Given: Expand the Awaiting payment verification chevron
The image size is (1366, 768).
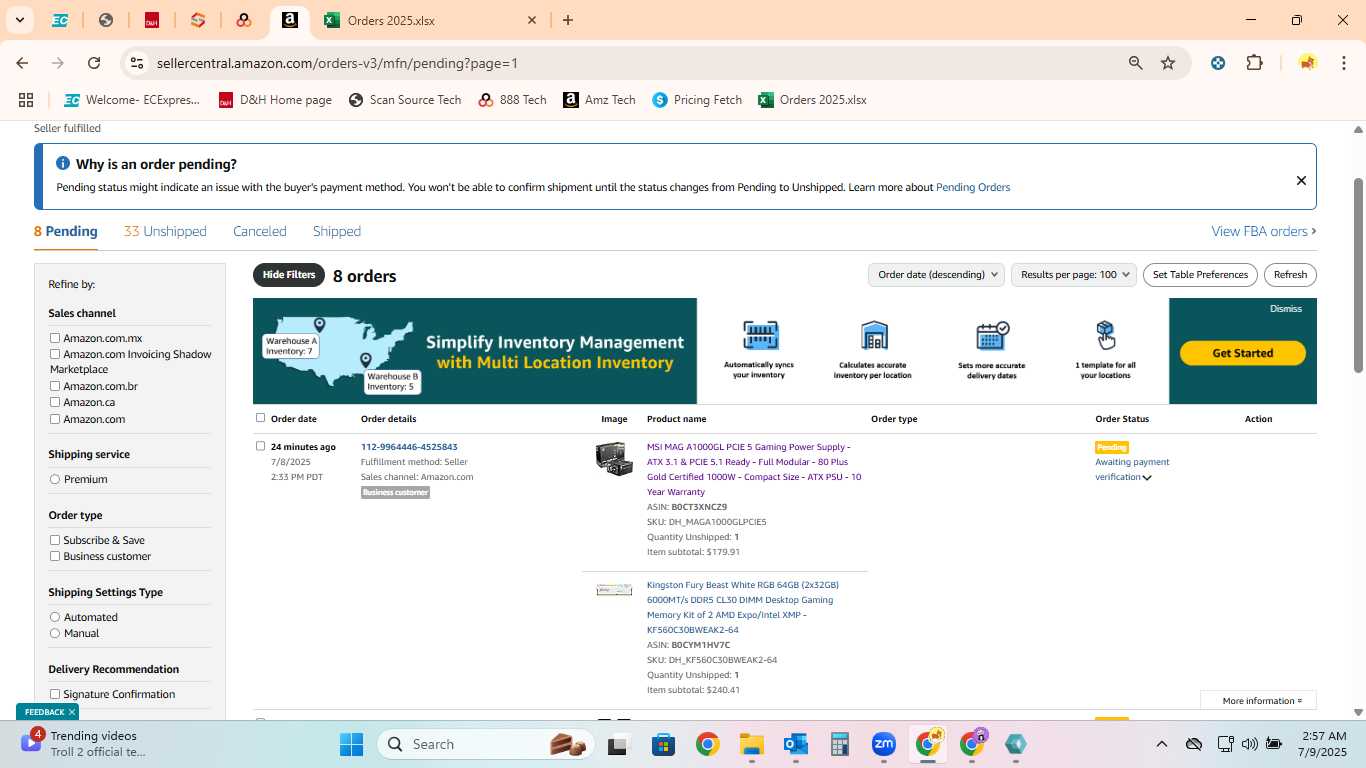Looking at the screenshot, I should [x=1147, y=478].
